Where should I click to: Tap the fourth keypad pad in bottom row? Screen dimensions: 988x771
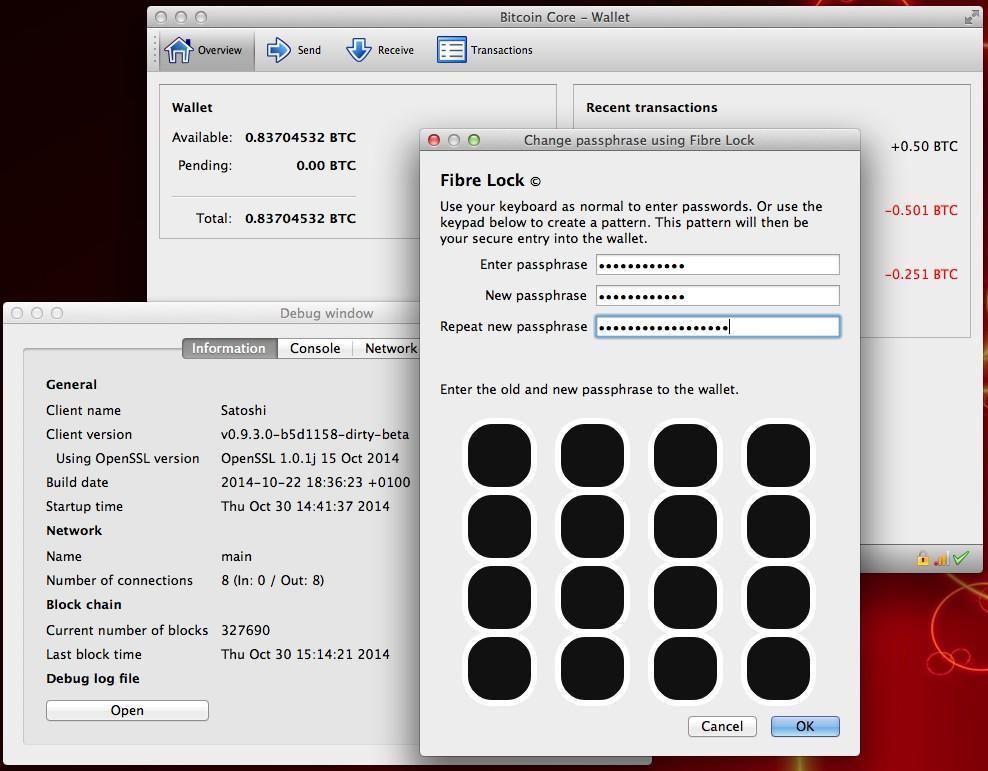point(778,668)
